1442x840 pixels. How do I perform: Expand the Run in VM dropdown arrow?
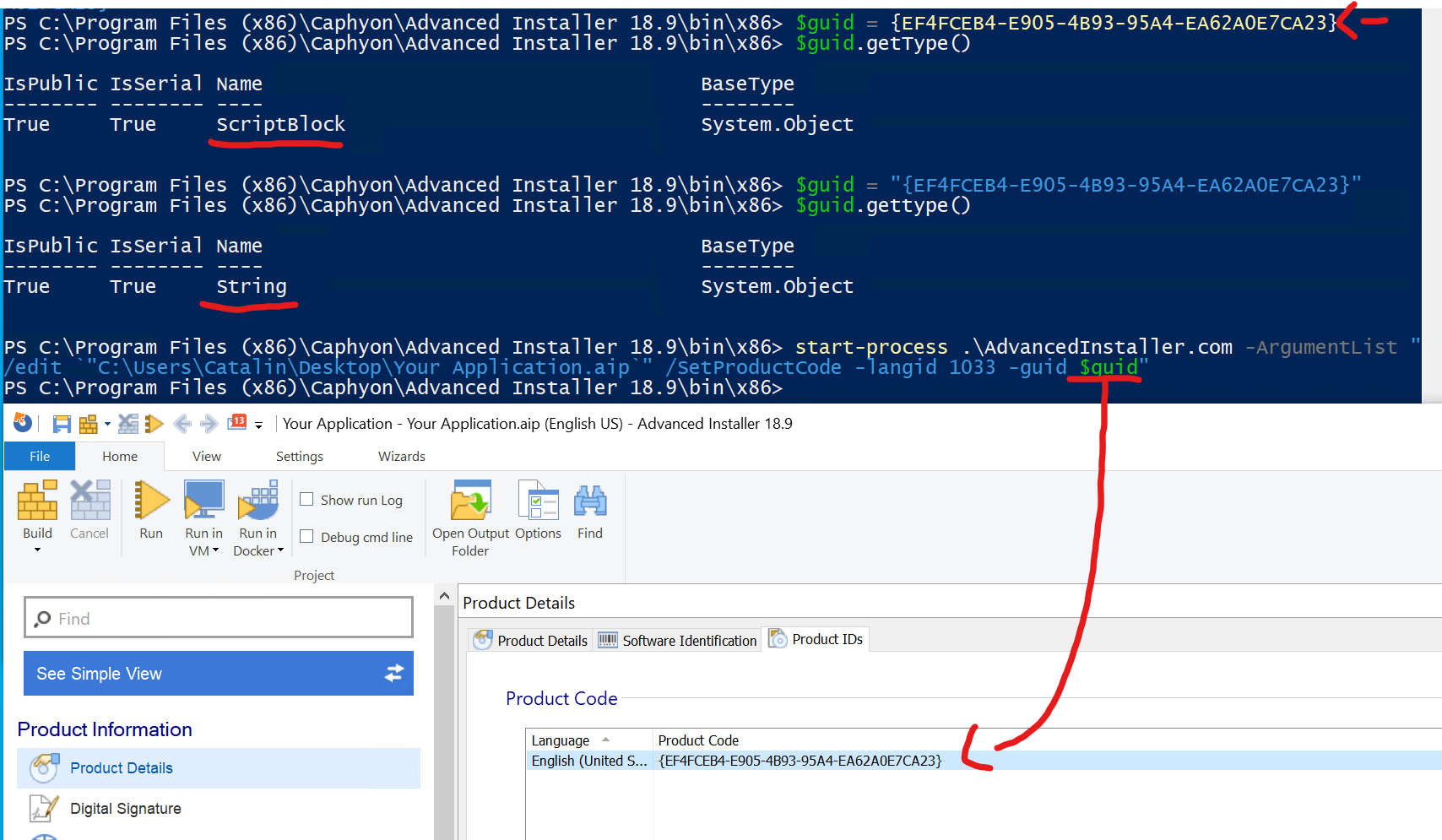click(x=215, y=550)
